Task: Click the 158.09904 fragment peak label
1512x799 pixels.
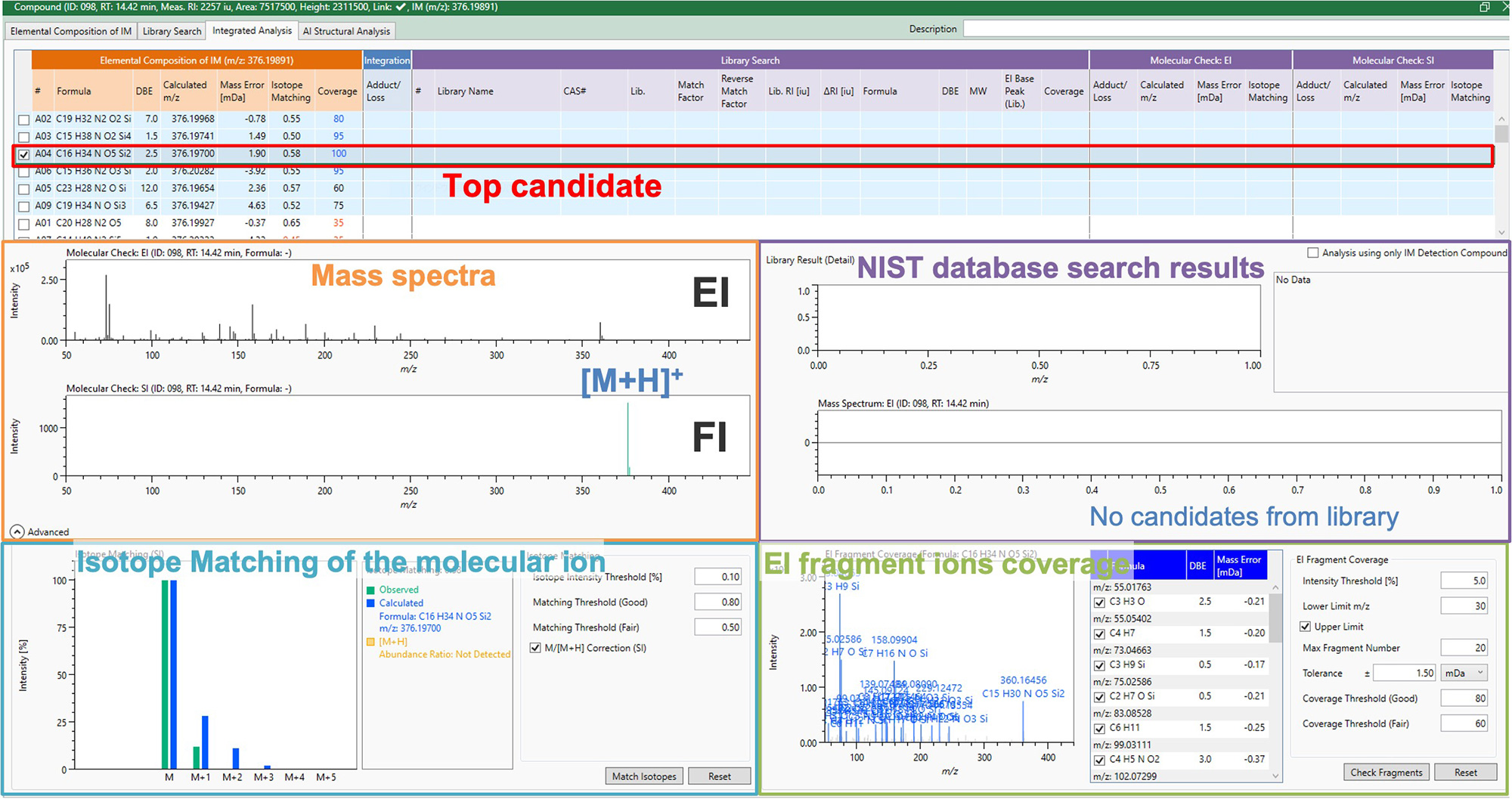Action: click(894, 640)
